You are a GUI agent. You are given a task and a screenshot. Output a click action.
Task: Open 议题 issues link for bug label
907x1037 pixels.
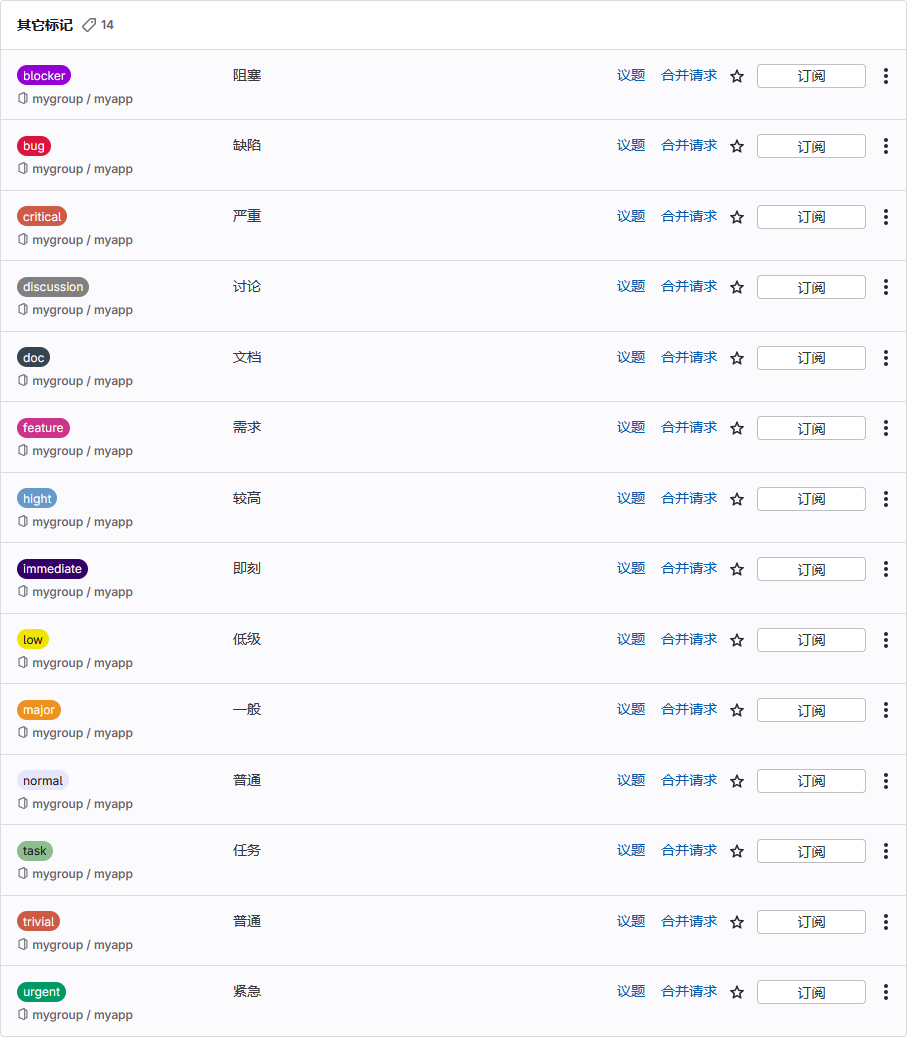pyautogui.click(x=631, y=145)
